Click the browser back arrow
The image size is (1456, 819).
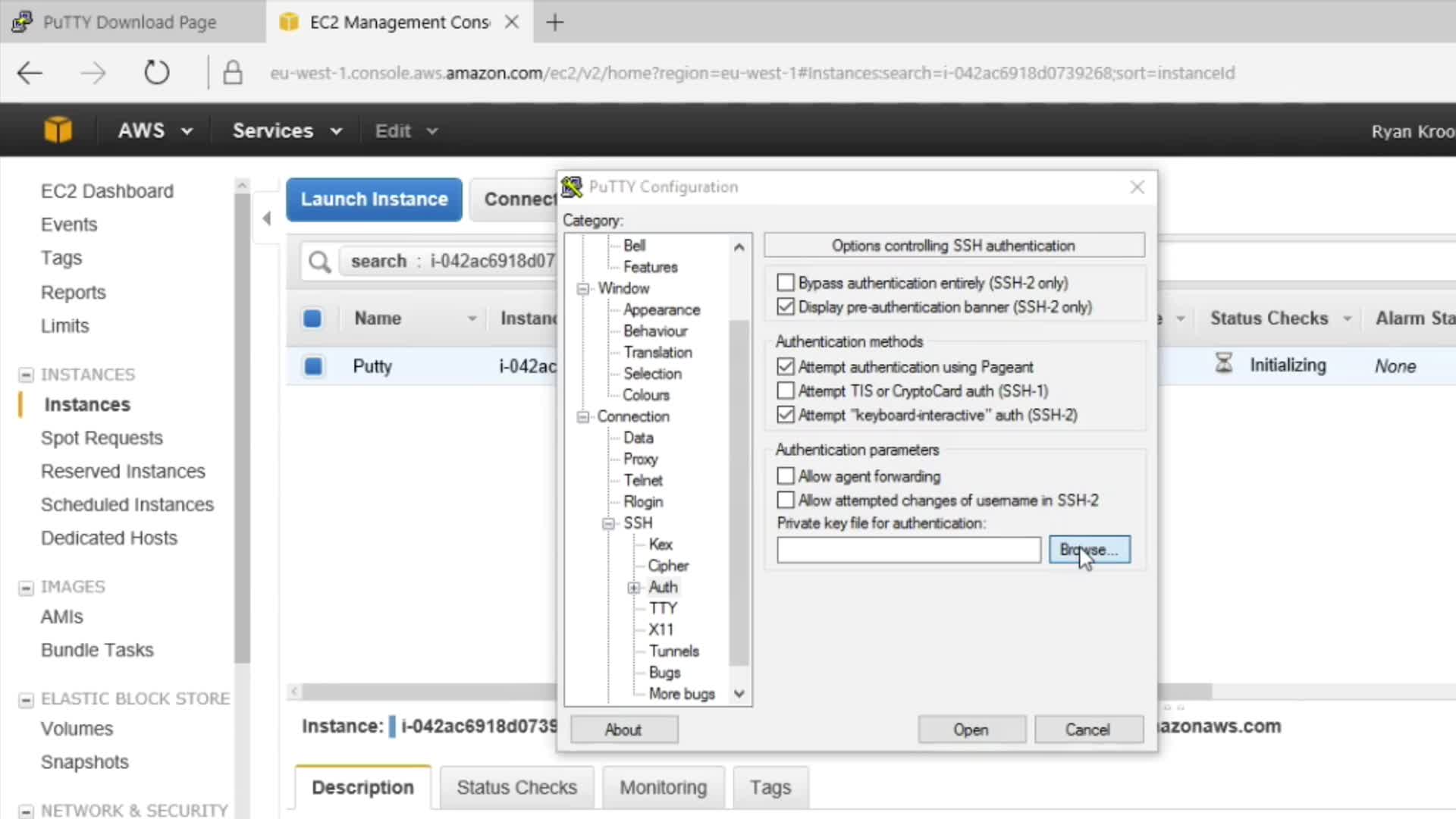coord(30,73)
